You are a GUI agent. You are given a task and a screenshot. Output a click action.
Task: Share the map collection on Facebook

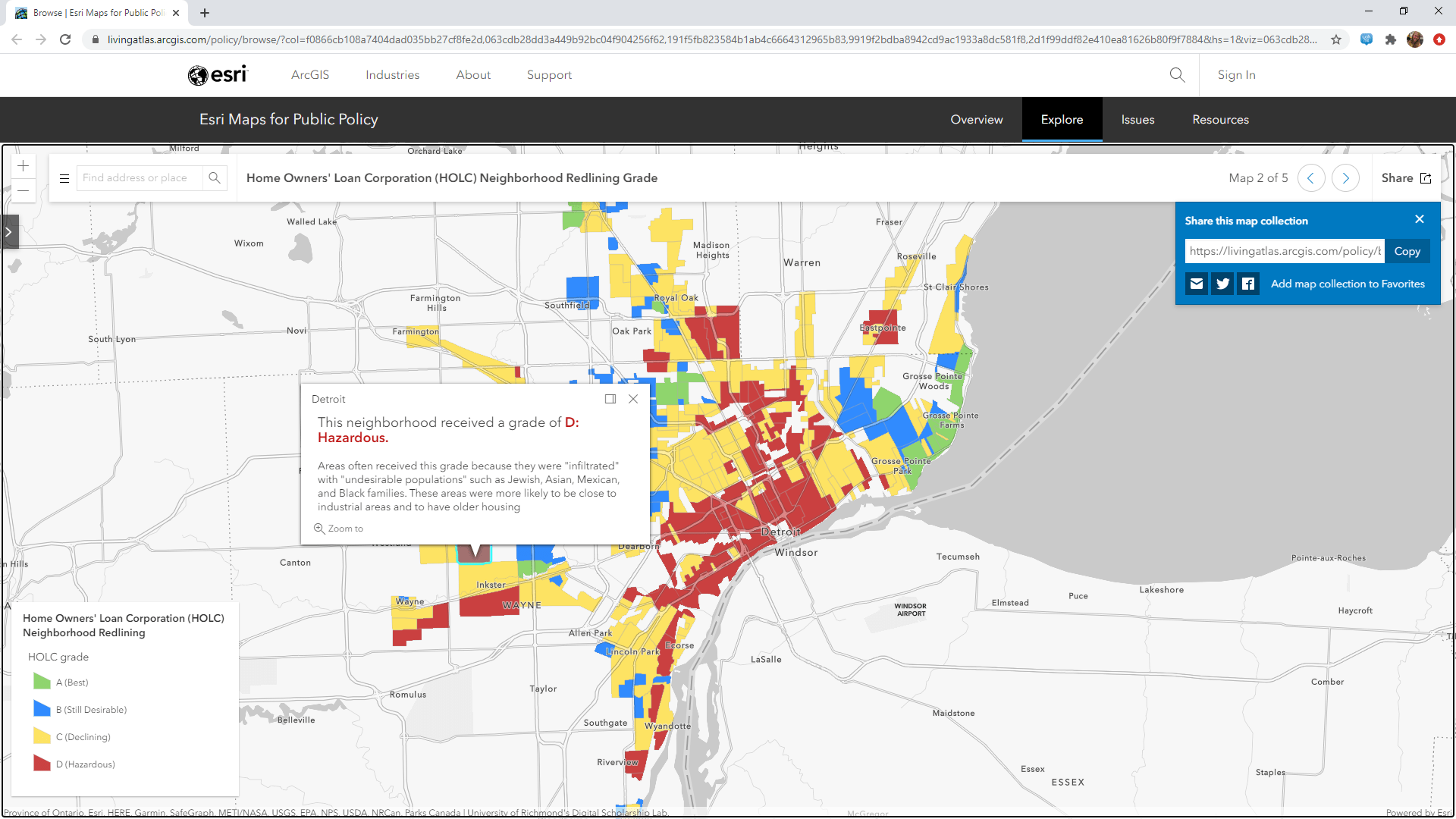coord(1248,284)
